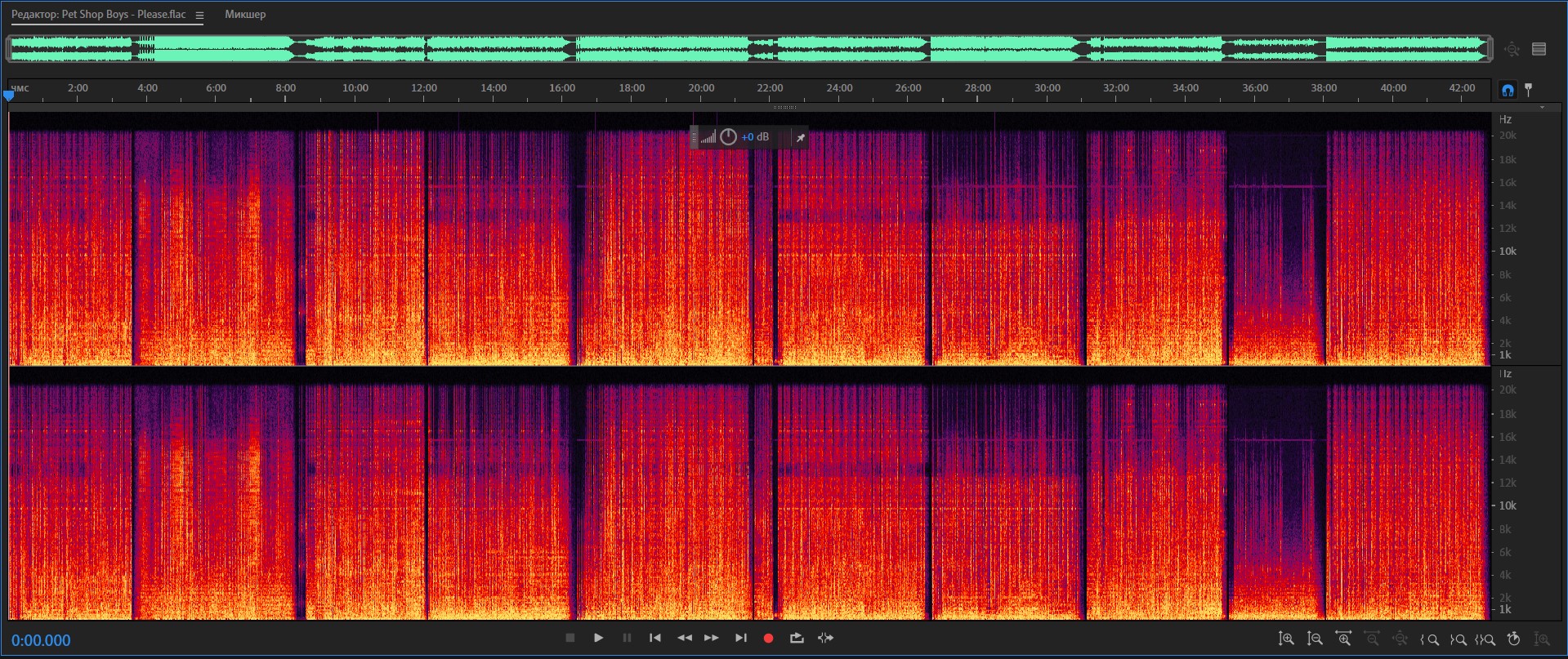
Task: Open the editor panel menu icon
Action: point(199,16)
